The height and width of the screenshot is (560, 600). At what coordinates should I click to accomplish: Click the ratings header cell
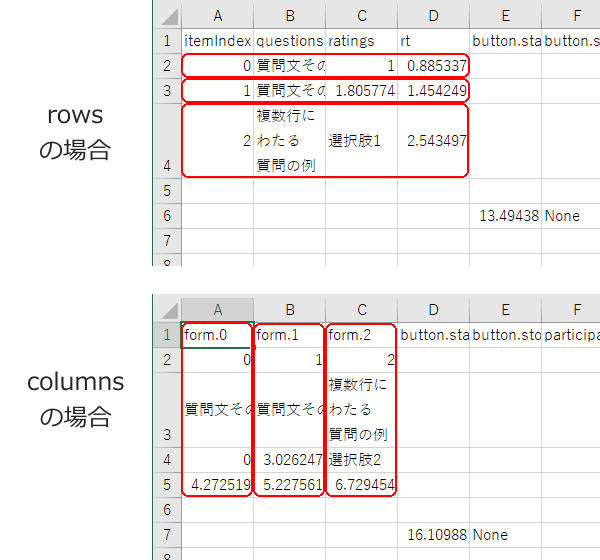[x=362, y=41]
